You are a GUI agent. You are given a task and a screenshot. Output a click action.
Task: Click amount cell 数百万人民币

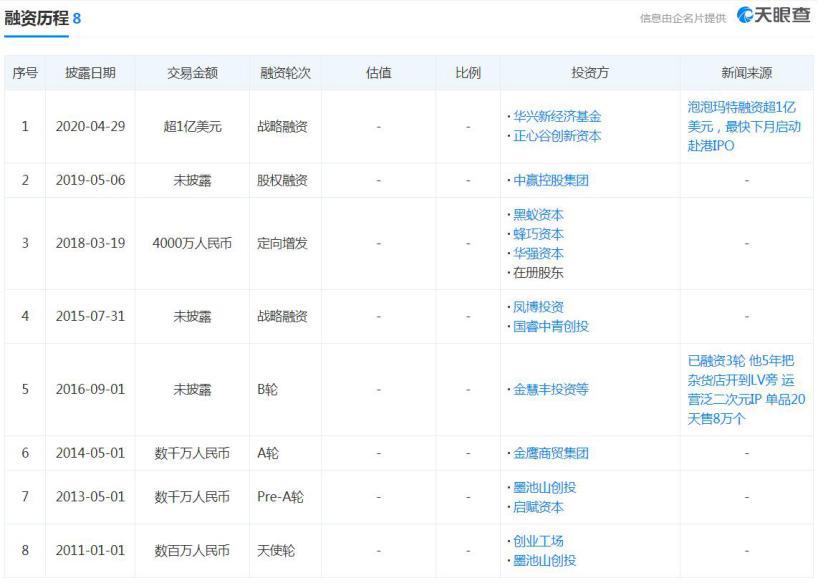pyautogui.click(x=193, y=551)
